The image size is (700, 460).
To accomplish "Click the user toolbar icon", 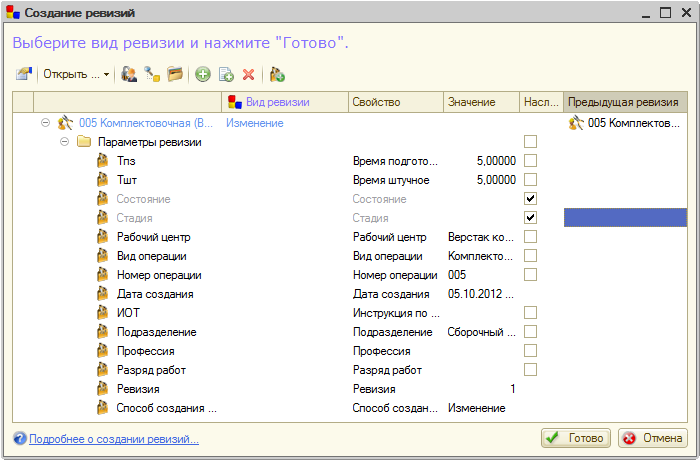I will pyautogui.click(x=129, y=74).
